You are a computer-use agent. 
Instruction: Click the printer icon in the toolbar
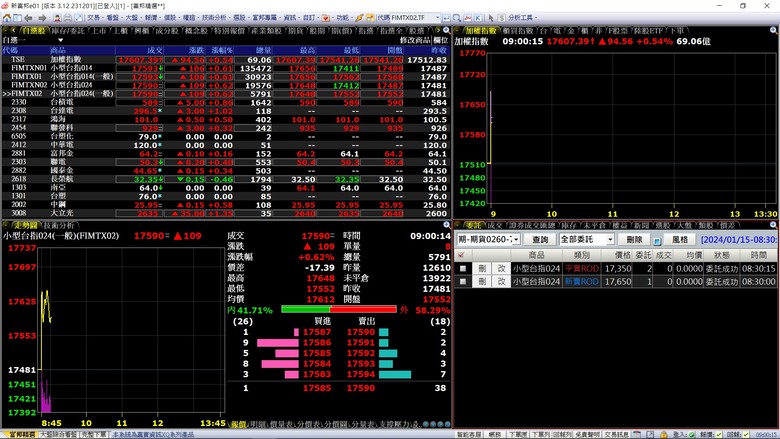click(68, 18)
